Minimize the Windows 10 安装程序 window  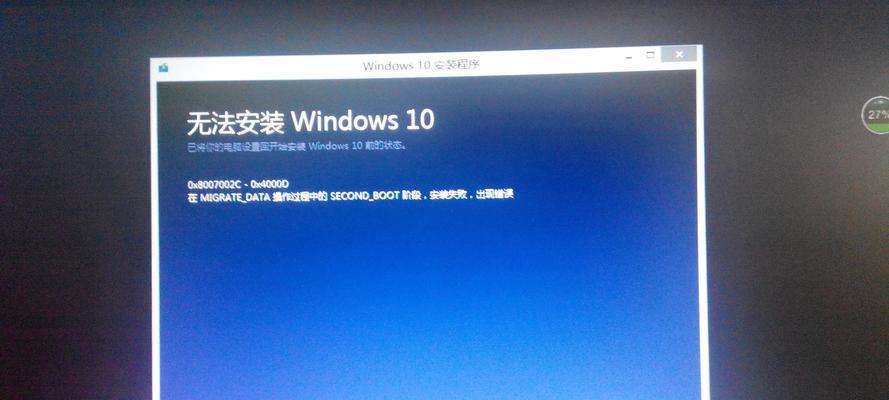pos(630,57)
